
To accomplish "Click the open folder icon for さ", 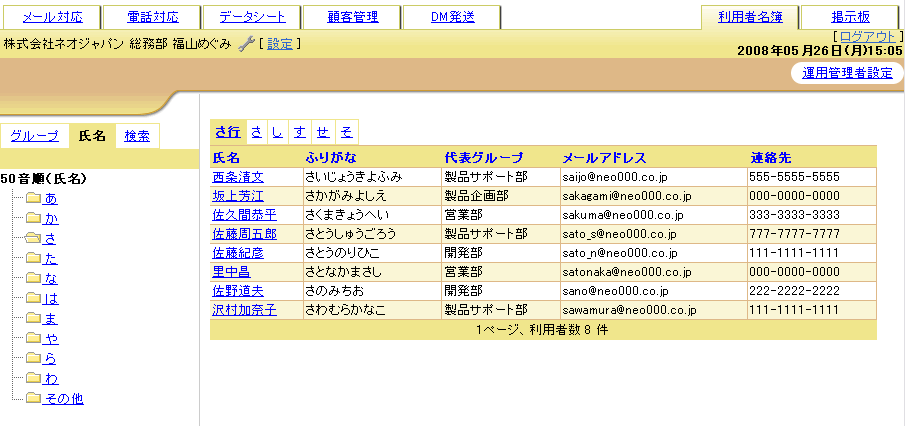I will click(33, 238).
